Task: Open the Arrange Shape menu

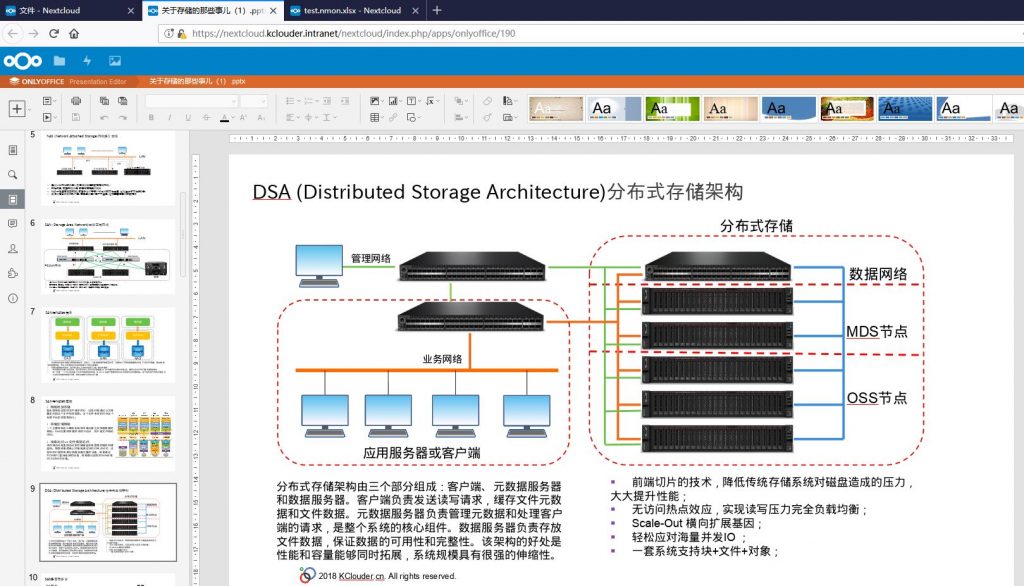Action: 460,101
